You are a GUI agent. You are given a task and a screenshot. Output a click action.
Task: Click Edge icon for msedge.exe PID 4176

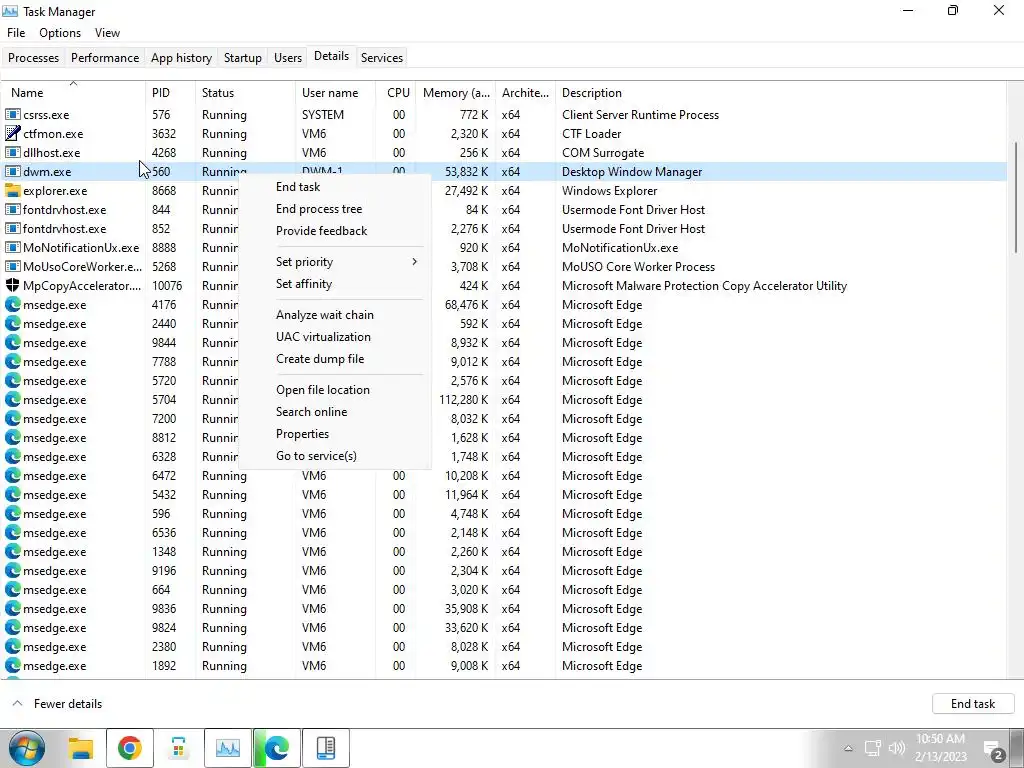tap(12, 304)
